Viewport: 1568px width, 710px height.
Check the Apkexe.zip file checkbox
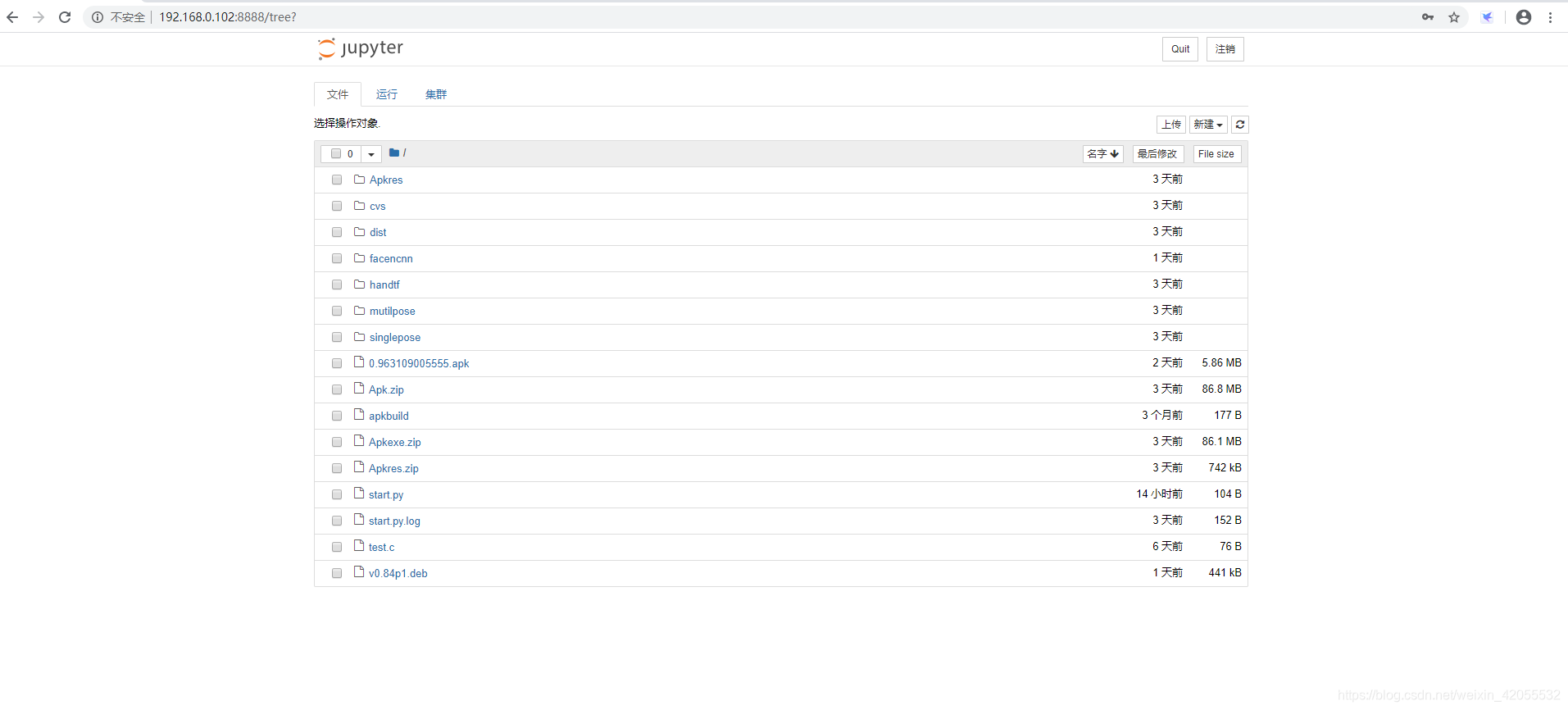click(x=337, y=442)
